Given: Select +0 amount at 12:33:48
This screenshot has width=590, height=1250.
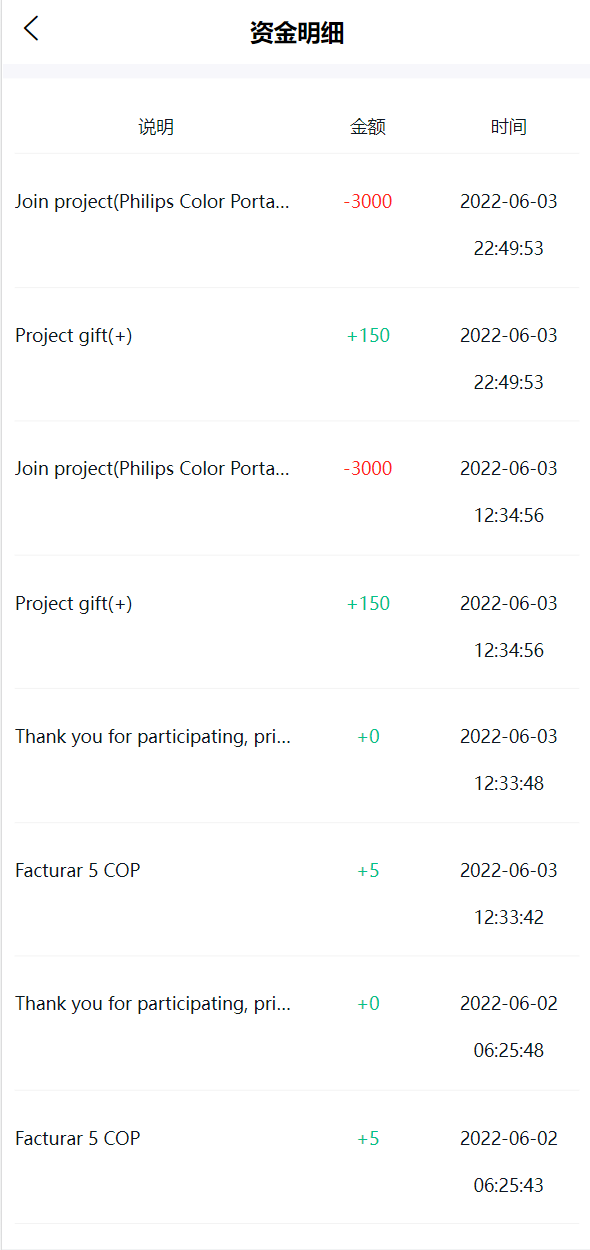Looking at the screenshot, I should 368,737.
